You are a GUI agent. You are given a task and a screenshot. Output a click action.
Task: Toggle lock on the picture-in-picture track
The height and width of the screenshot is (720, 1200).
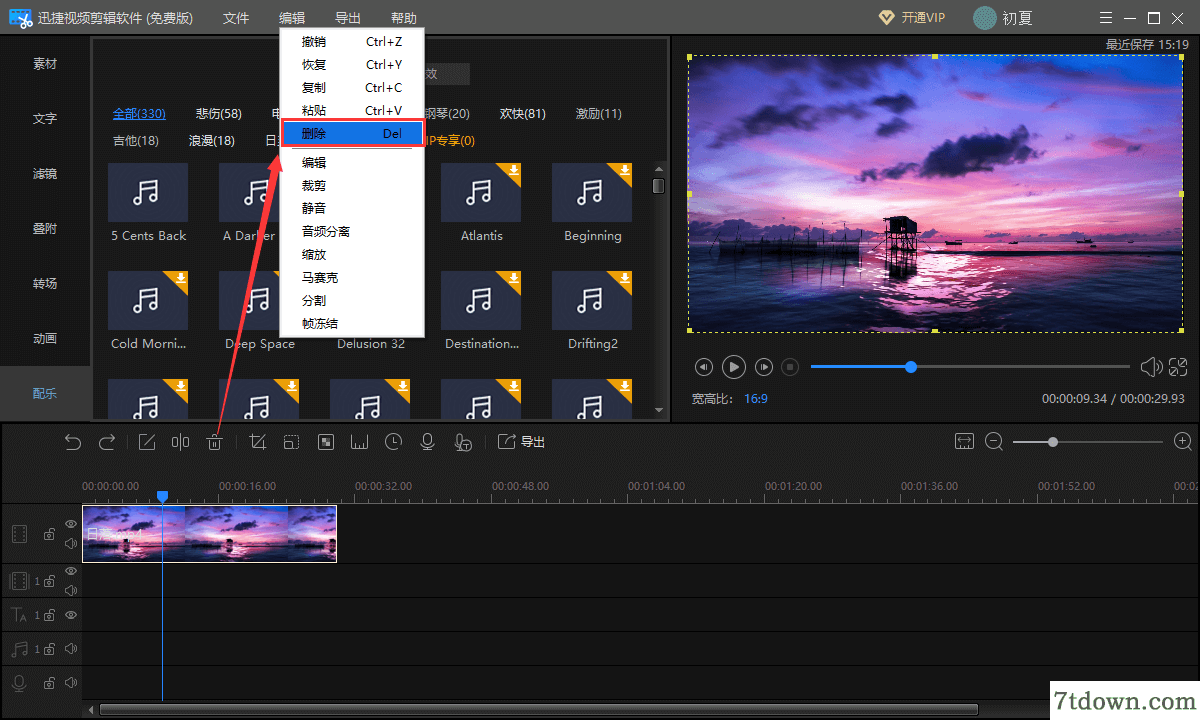coord(49,581)
